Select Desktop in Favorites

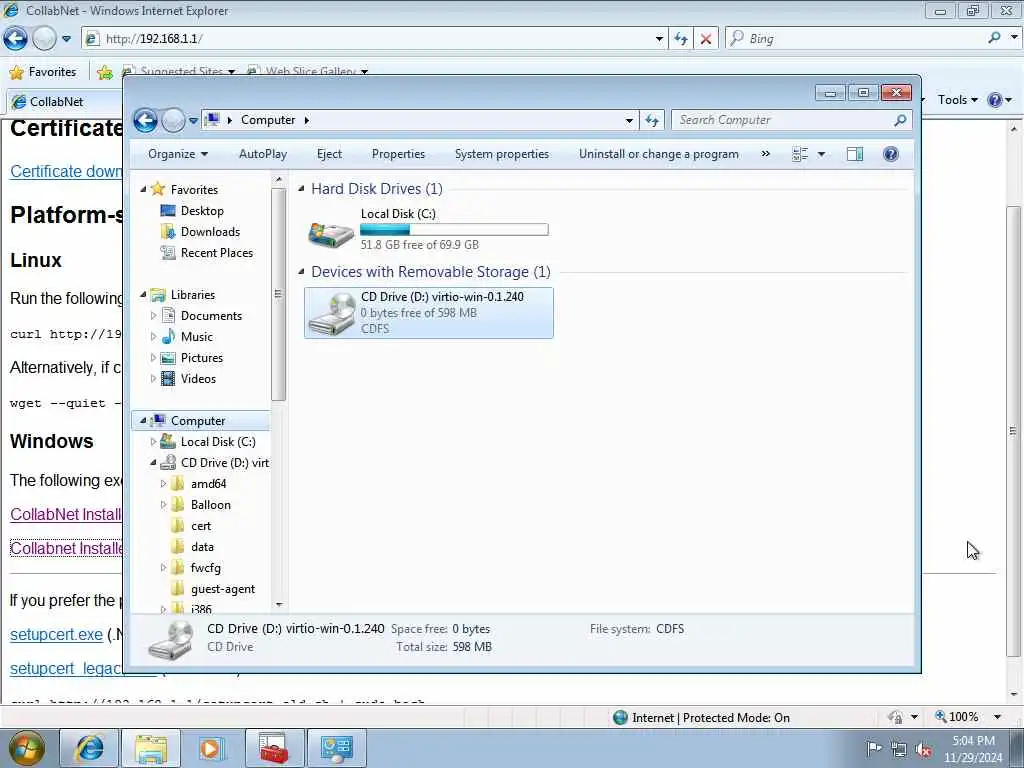(202, 211)
